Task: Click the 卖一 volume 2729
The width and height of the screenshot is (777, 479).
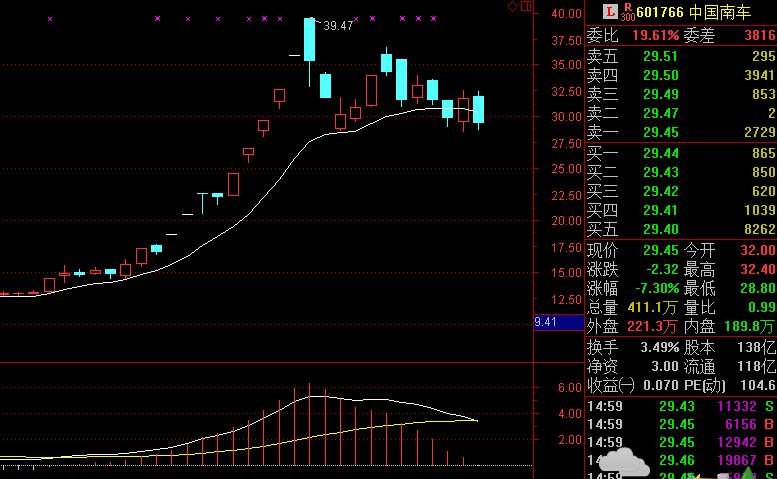Action: (760, 132)
